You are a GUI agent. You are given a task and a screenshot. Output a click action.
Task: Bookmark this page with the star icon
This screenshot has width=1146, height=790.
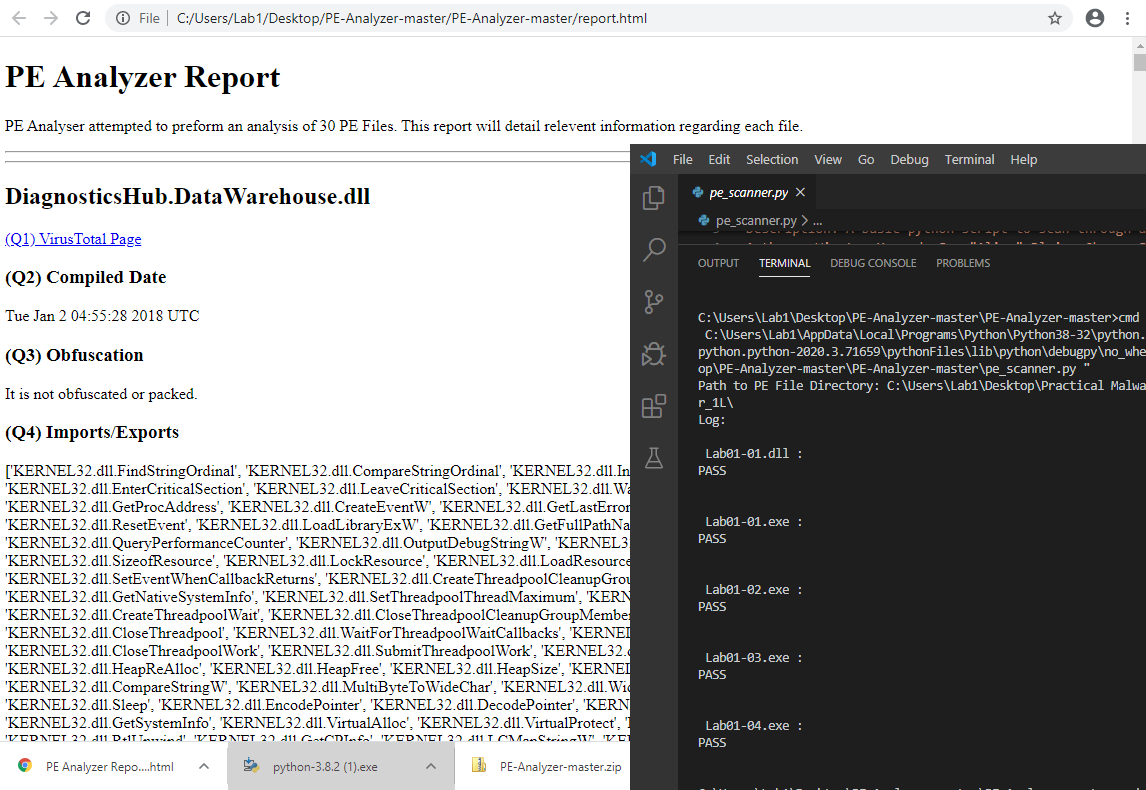(1055, 18)
